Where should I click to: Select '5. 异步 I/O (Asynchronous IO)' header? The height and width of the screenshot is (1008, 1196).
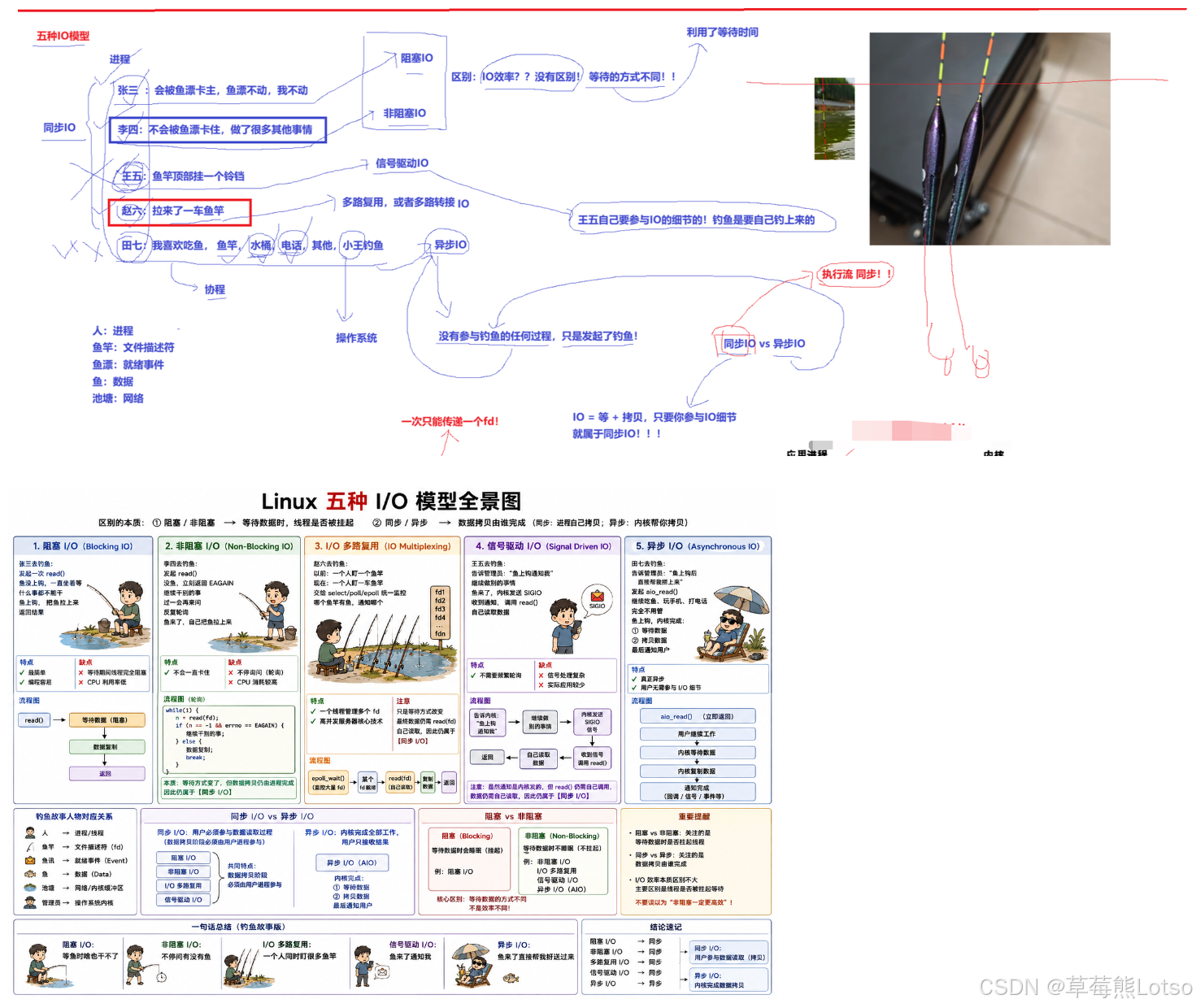tap(698, 546)
